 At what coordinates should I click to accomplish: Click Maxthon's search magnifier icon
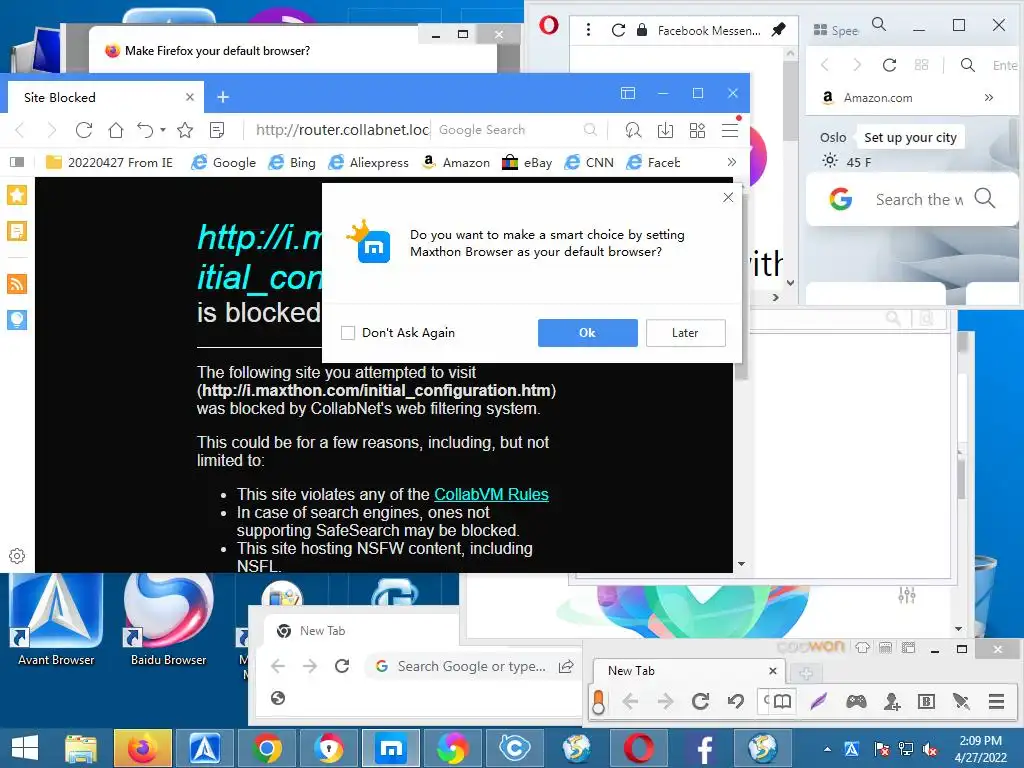pos(590,130)
